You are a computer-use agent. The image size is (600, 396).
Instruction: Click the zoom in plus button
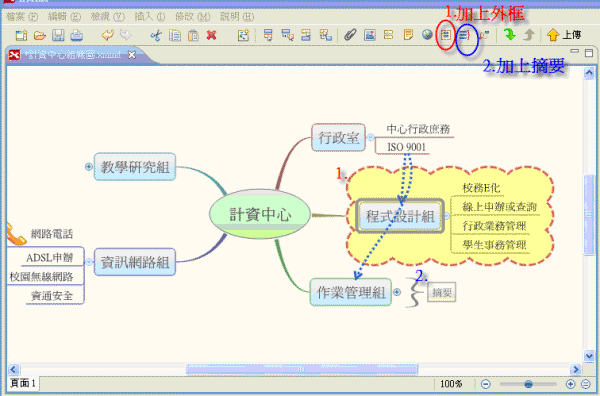(x=570, y=384)
